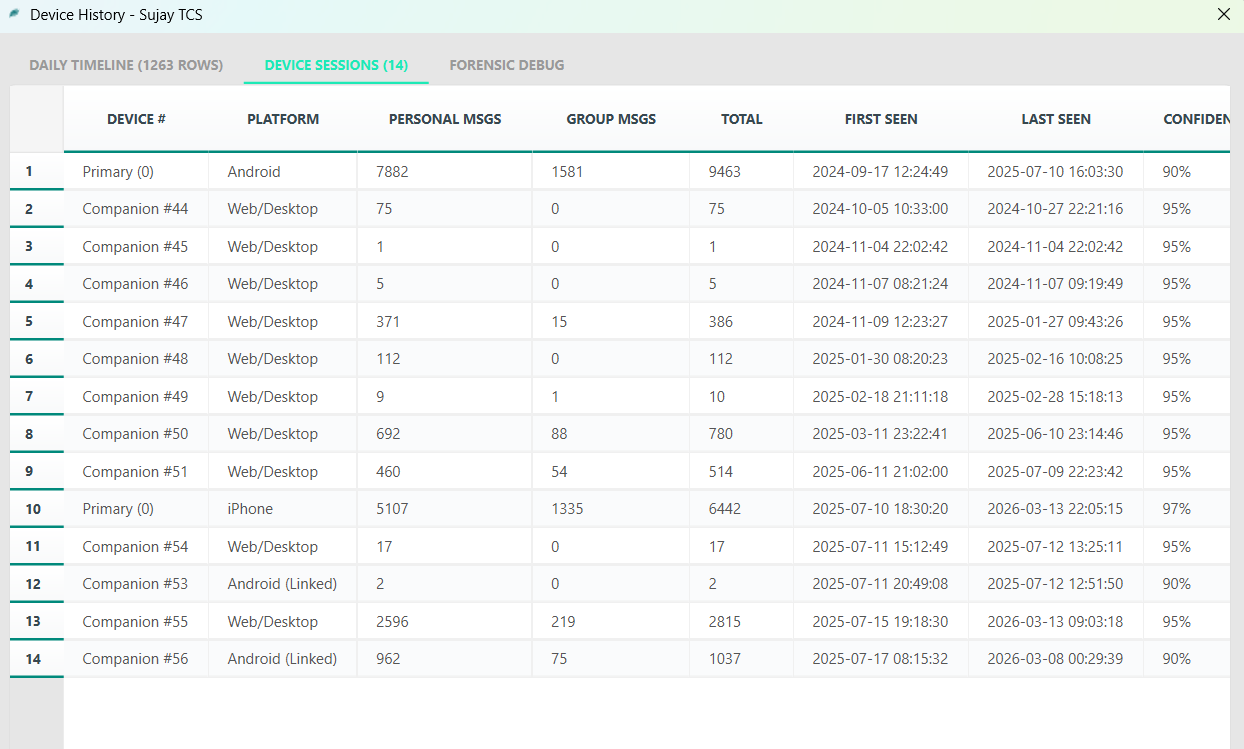Sort by Group Msgs column header
Image resolution: width=1244 pixels, height=749 pixels.
tap(611, 119)
